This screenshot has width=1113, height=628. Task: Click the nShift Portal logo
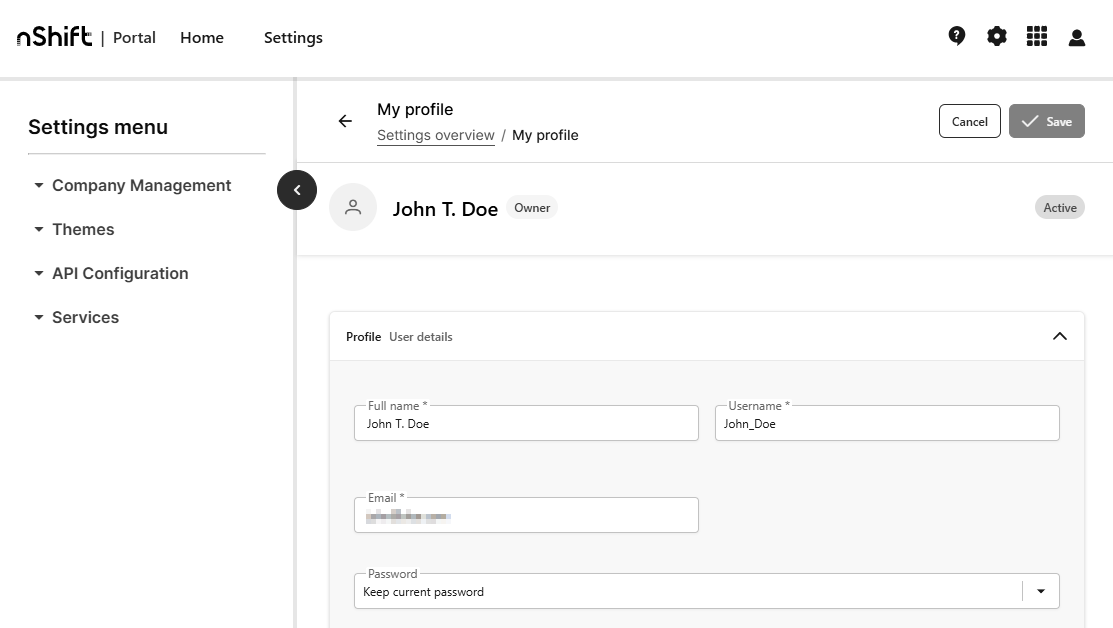(x=53, y=36)
